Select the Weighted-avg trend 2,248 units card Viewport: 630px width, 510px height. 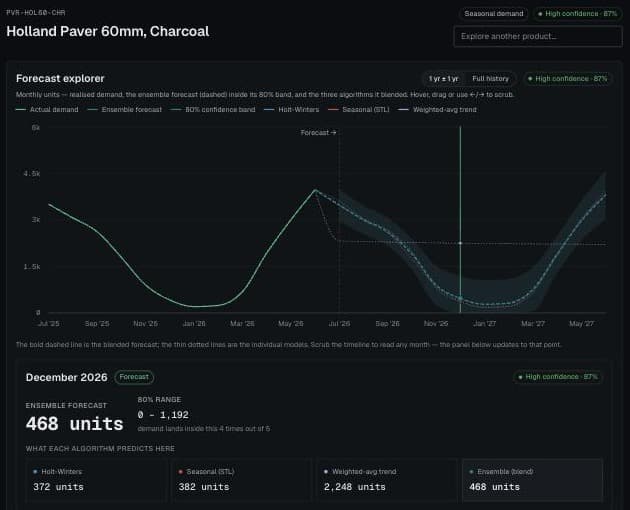tap(387, 480)
